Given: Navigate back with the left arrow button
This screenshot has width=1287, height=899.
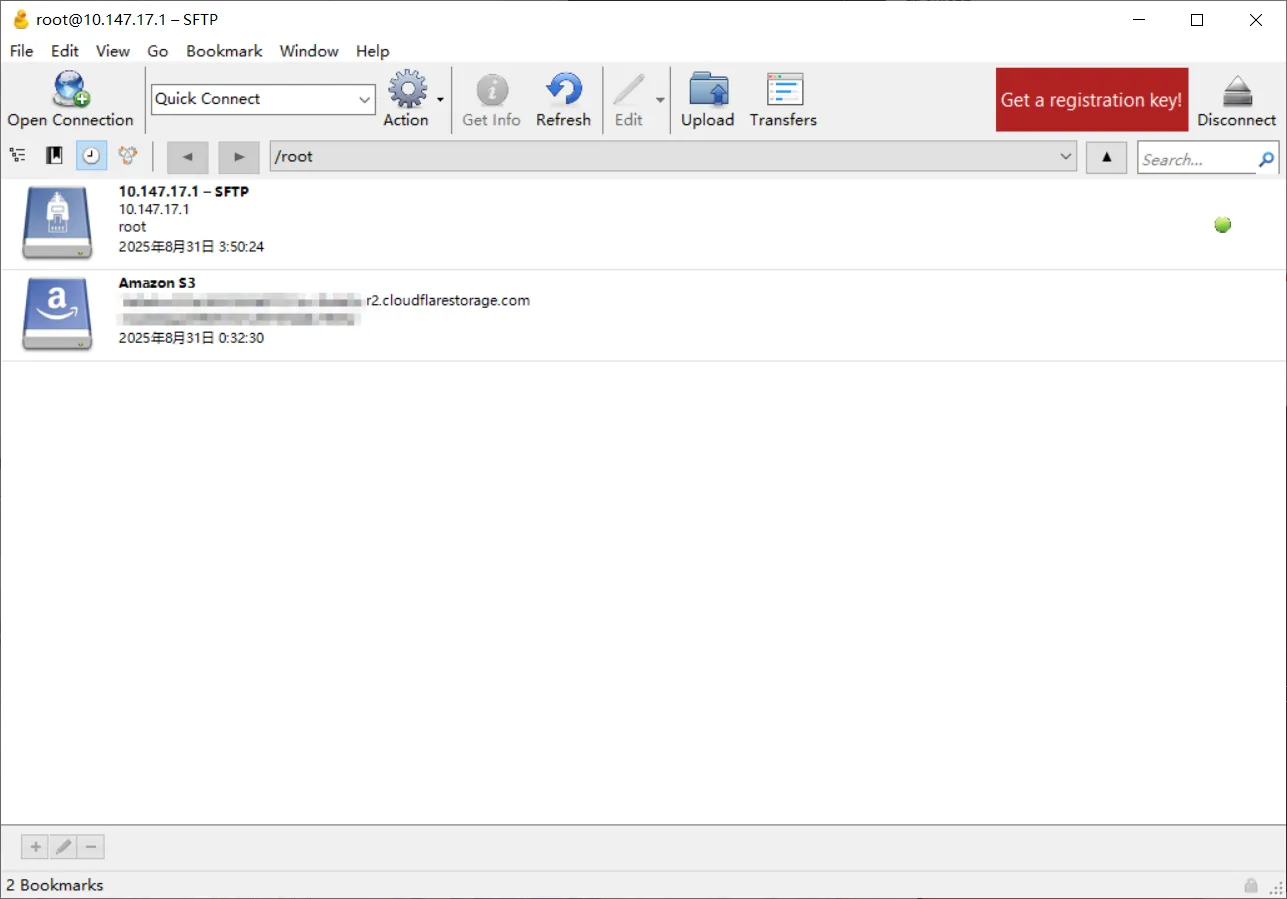Looking at the screenshot, I should (x=187, y=157).
